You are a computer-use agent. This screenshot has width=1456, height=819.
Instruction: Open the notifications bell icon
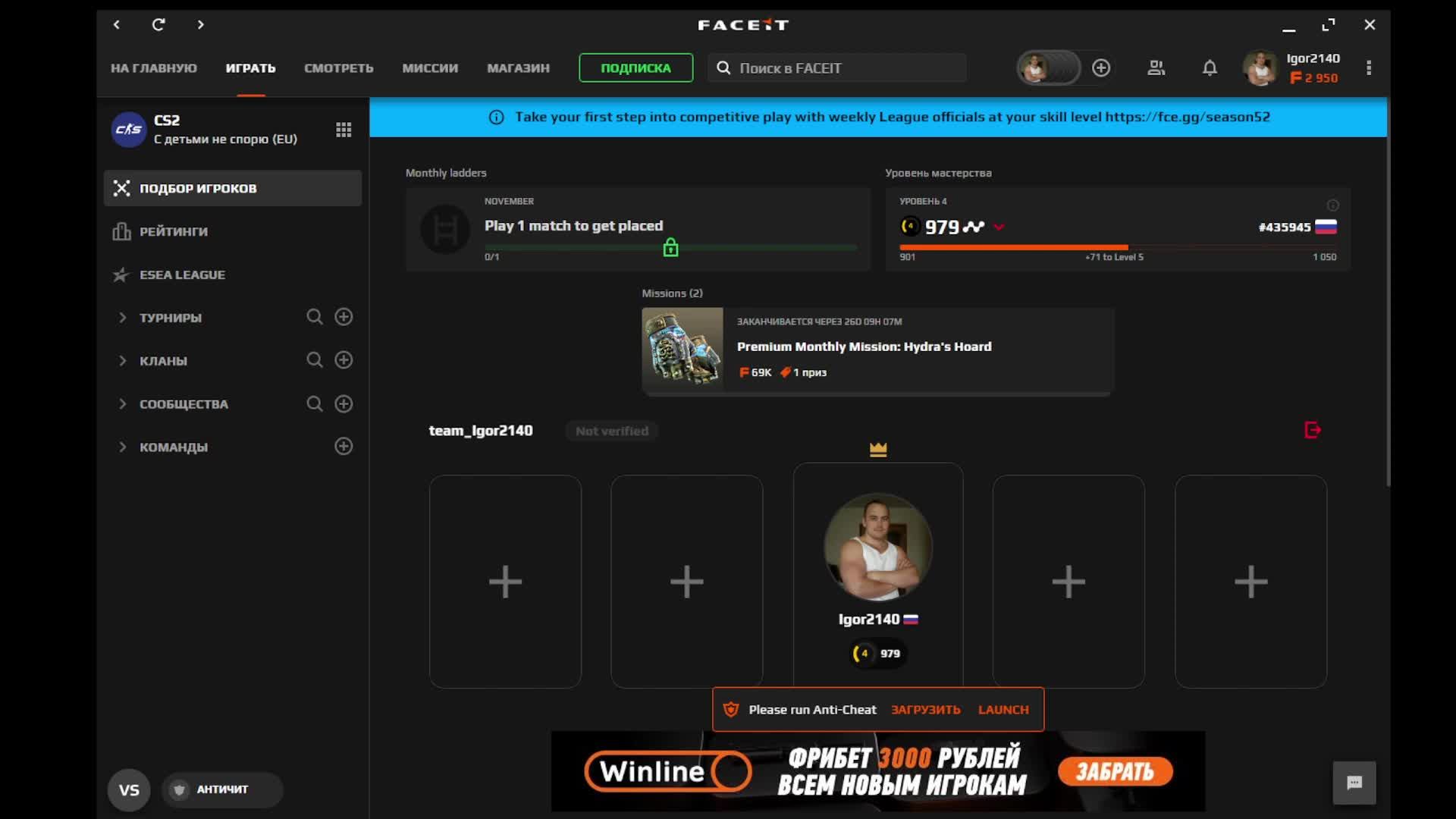tap(1210, 68)
